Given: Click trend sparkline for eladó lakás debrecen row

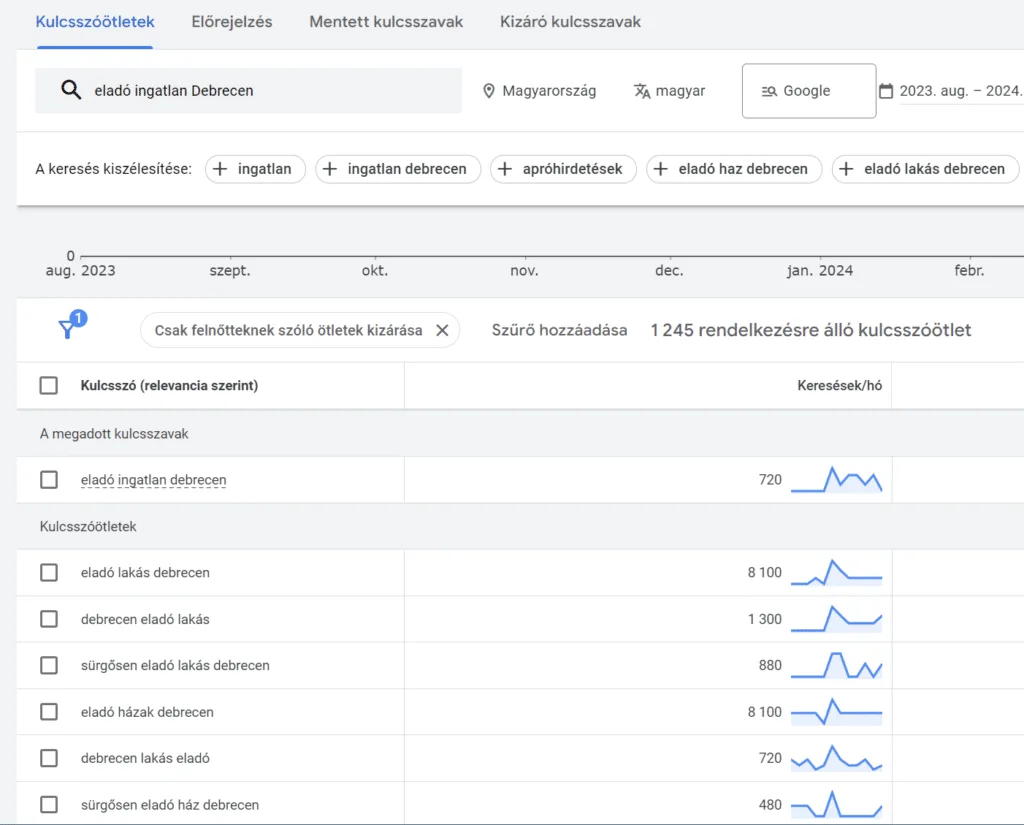Looking at the screenshot, I should coord(837,572).
